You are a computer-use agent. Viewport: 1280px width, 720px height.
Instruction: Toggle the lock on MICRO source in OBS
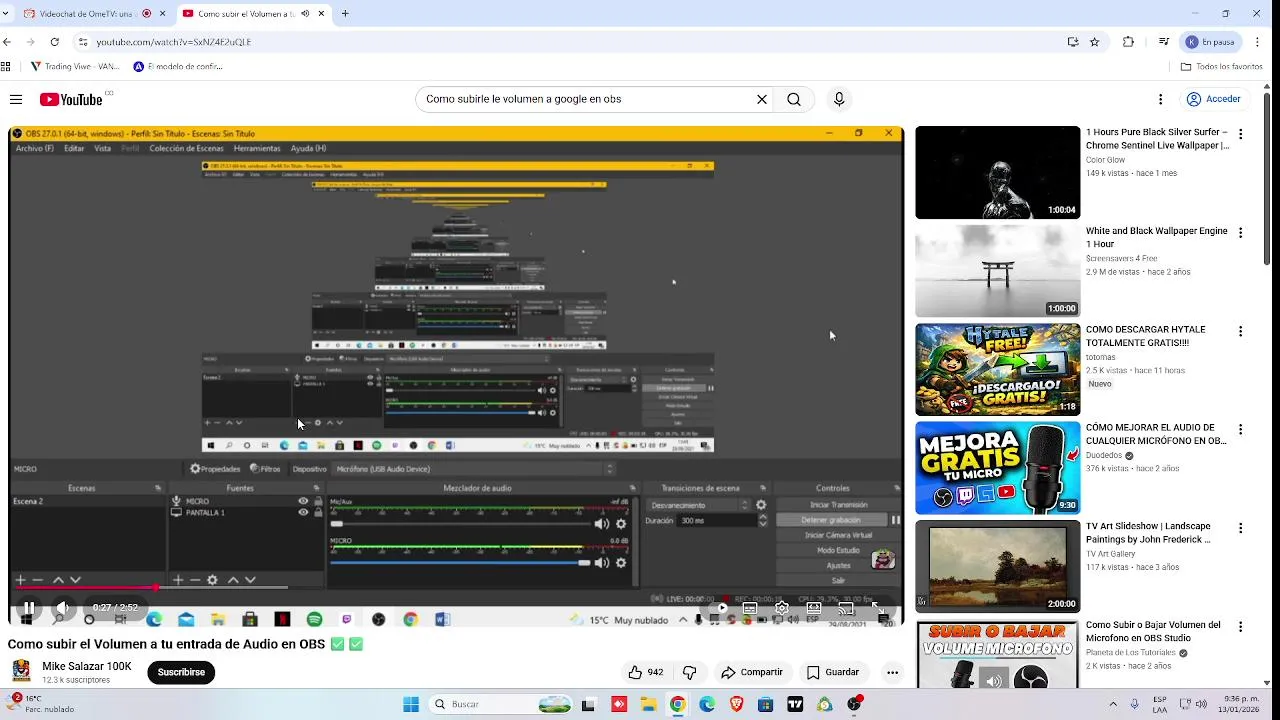318,501
